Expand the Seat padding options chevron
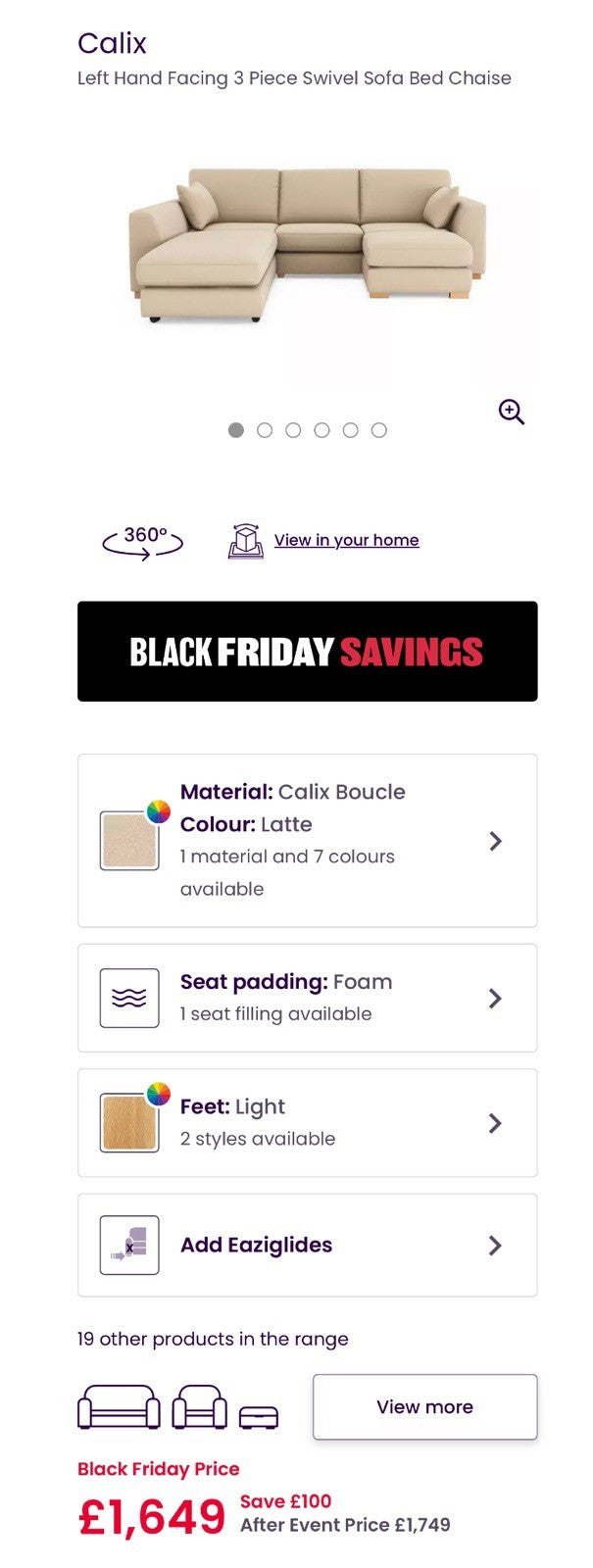This screenshot has width=593, height=1568. point(495,998)
